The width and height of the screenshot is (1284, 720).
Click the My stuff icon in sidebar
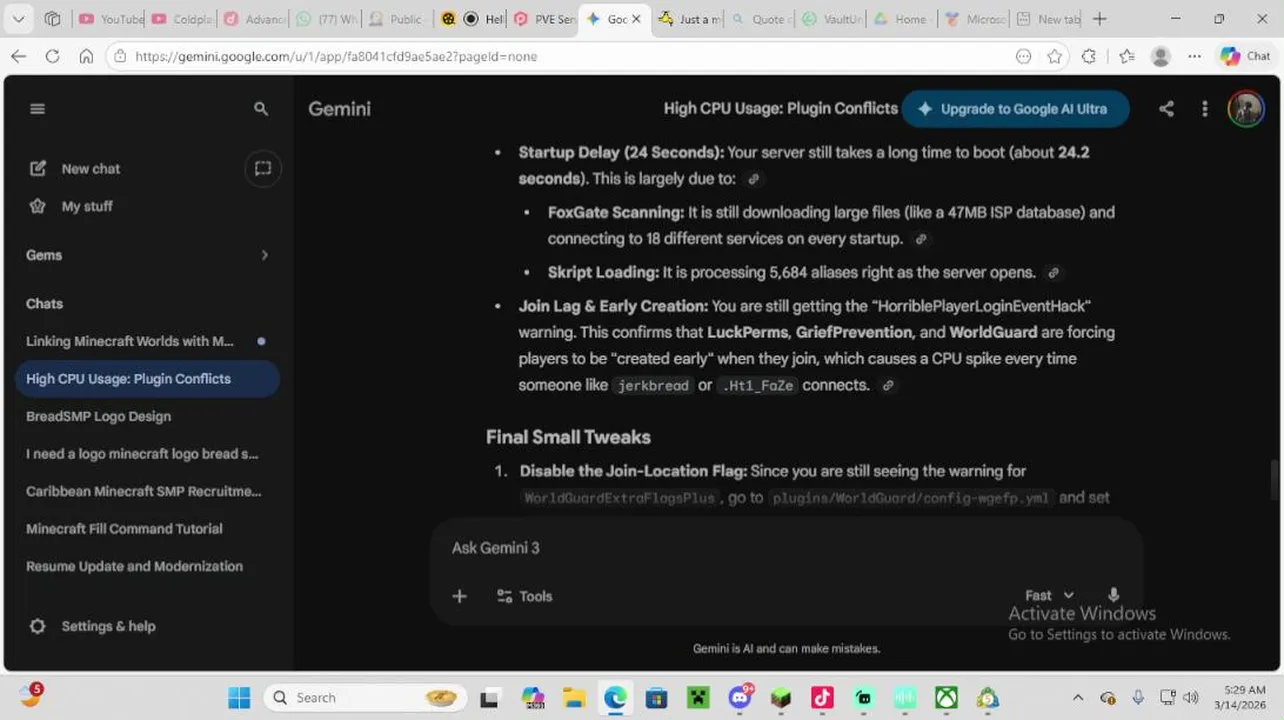(x=38, y=206)
